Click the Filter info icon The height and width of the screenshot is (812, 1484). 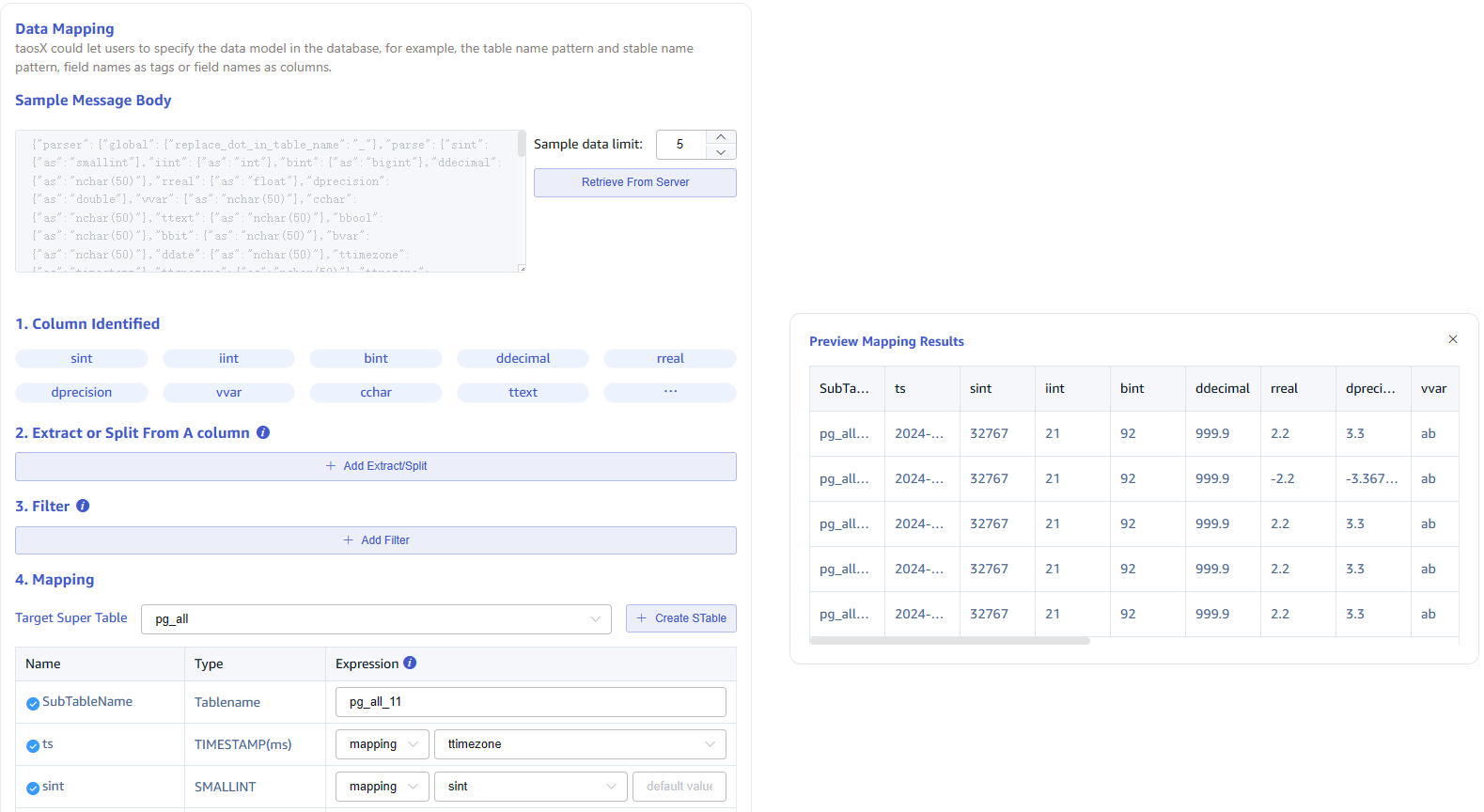tap(83, 506)
